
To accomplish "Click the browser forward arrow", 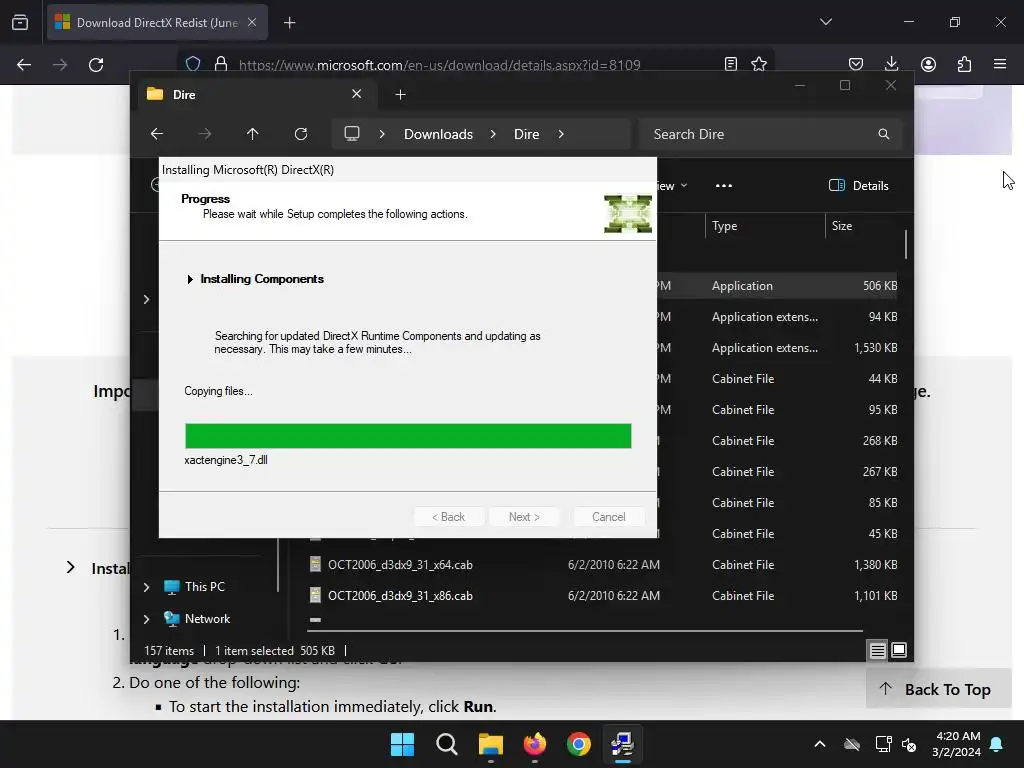I will pos(60,65).
